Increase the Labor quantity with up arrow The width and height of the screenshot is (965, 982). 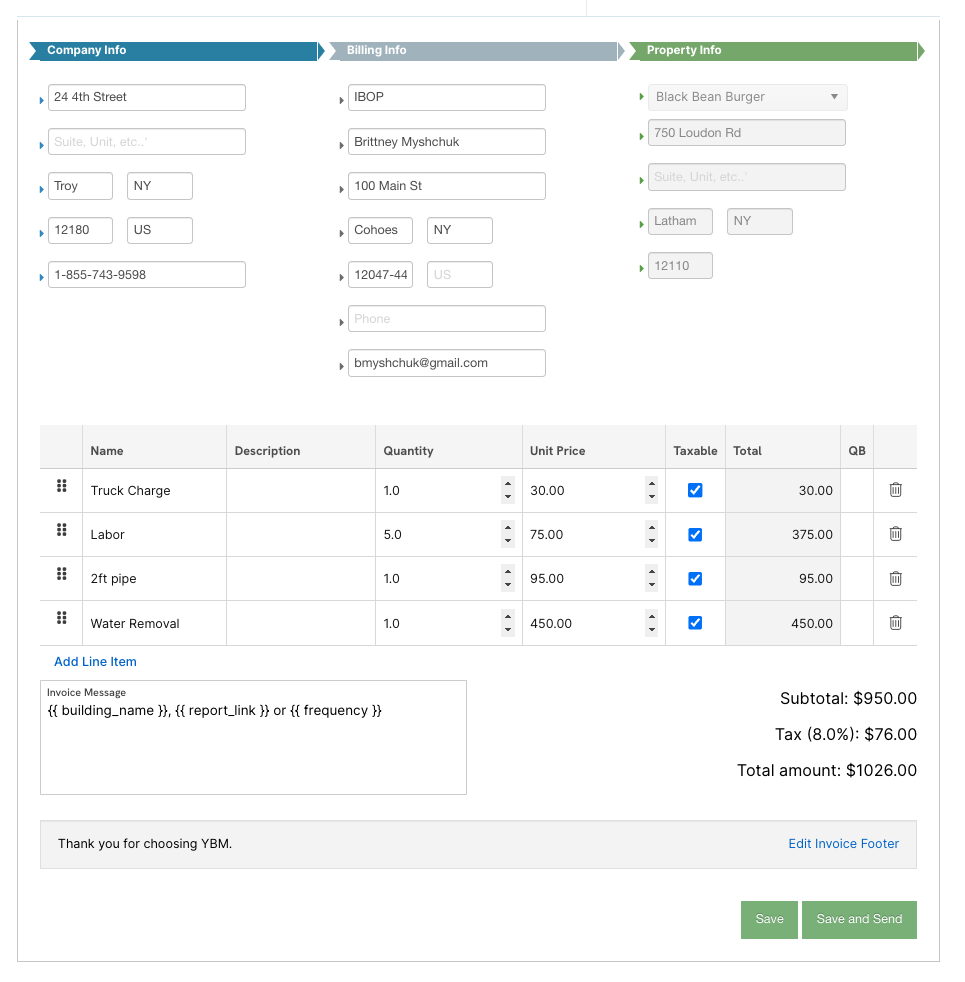pos(508,528)
